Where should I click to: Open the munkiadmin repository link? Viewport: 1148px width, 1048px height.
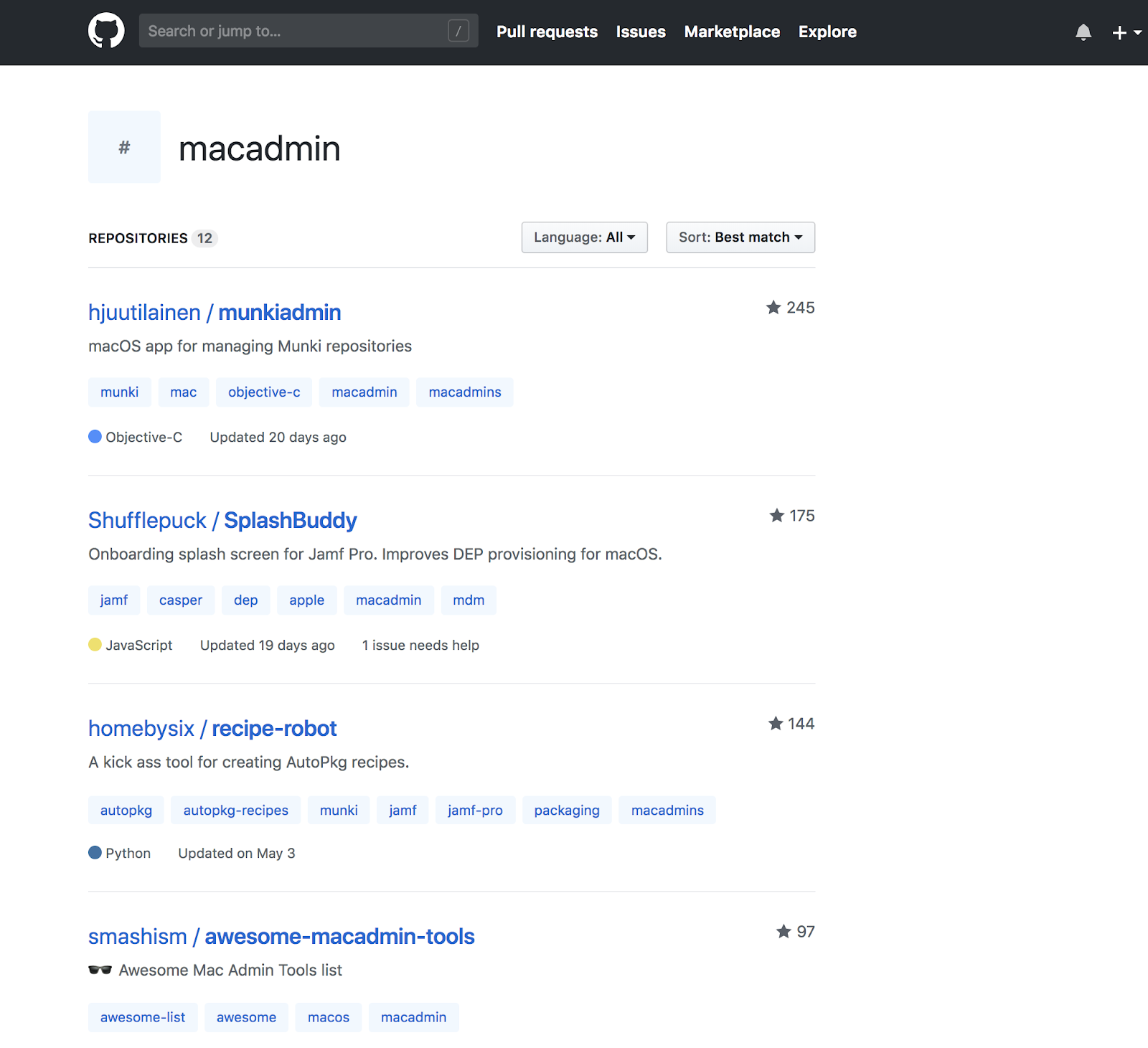click(x=279, y=313)
